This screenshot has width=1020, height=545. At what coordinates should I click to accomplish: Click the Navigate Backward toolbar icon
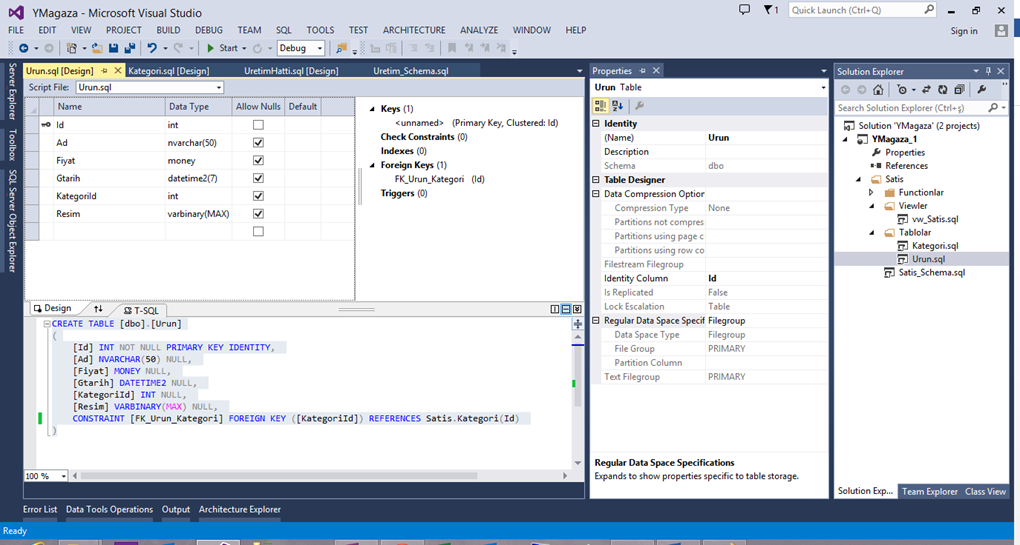(24, 48)
